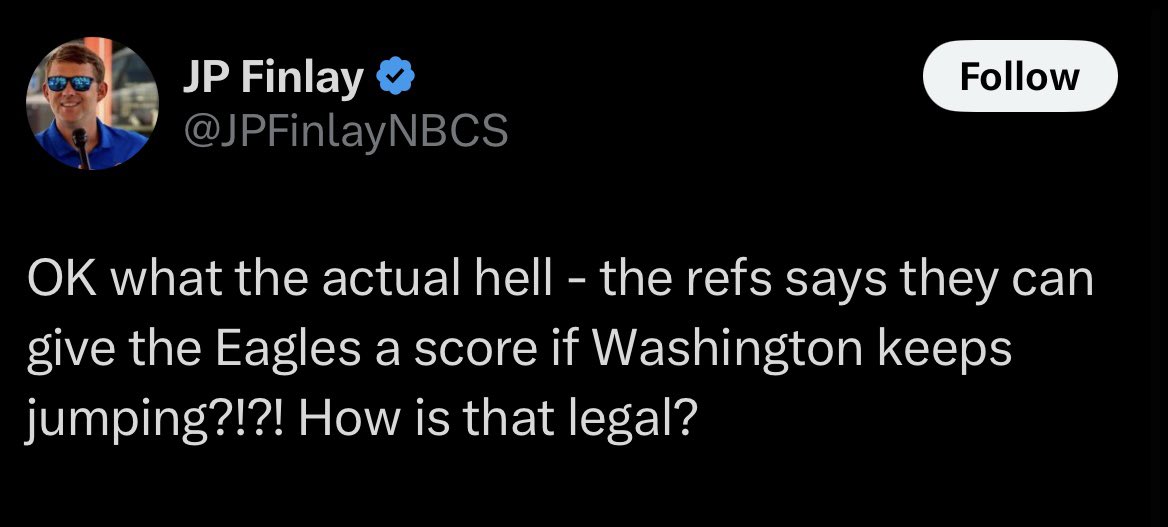This screenshot has height=527, width=1168.
Task: Follow JP Finlay with the Follow button
Action: pos(1020,76)
